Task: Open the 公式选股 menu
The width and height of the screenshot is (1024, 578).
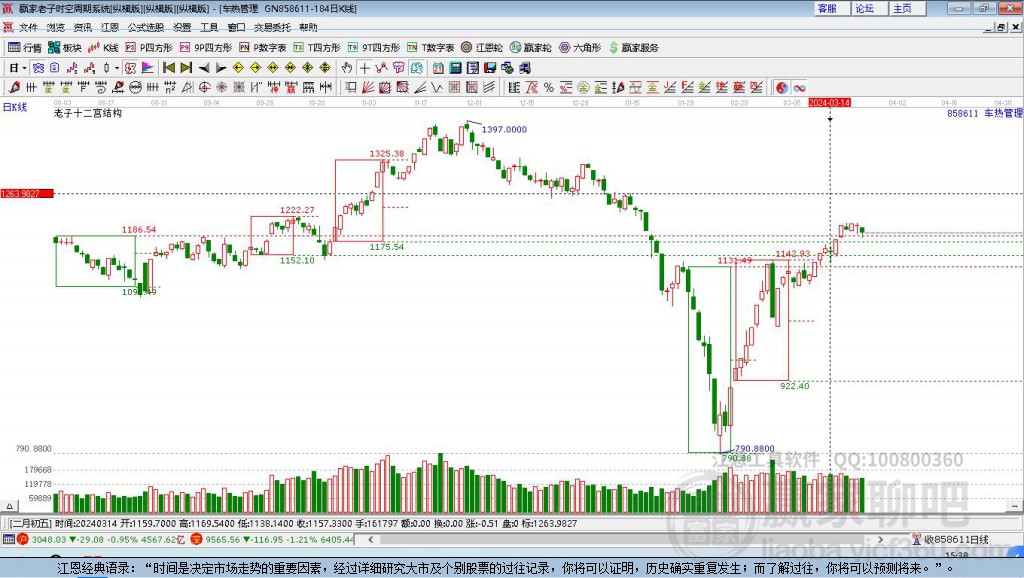Action: coord(146,27)
